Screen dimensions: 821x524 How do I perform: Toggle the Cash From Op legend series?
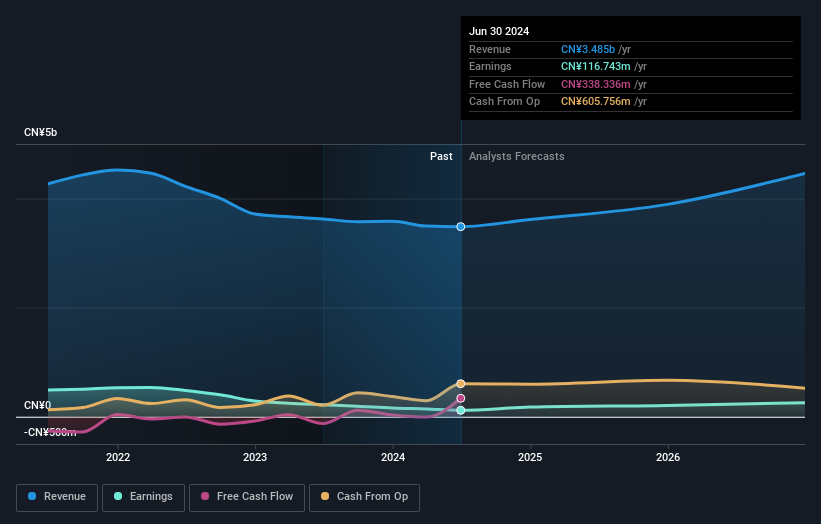click(x=364, y=497)
